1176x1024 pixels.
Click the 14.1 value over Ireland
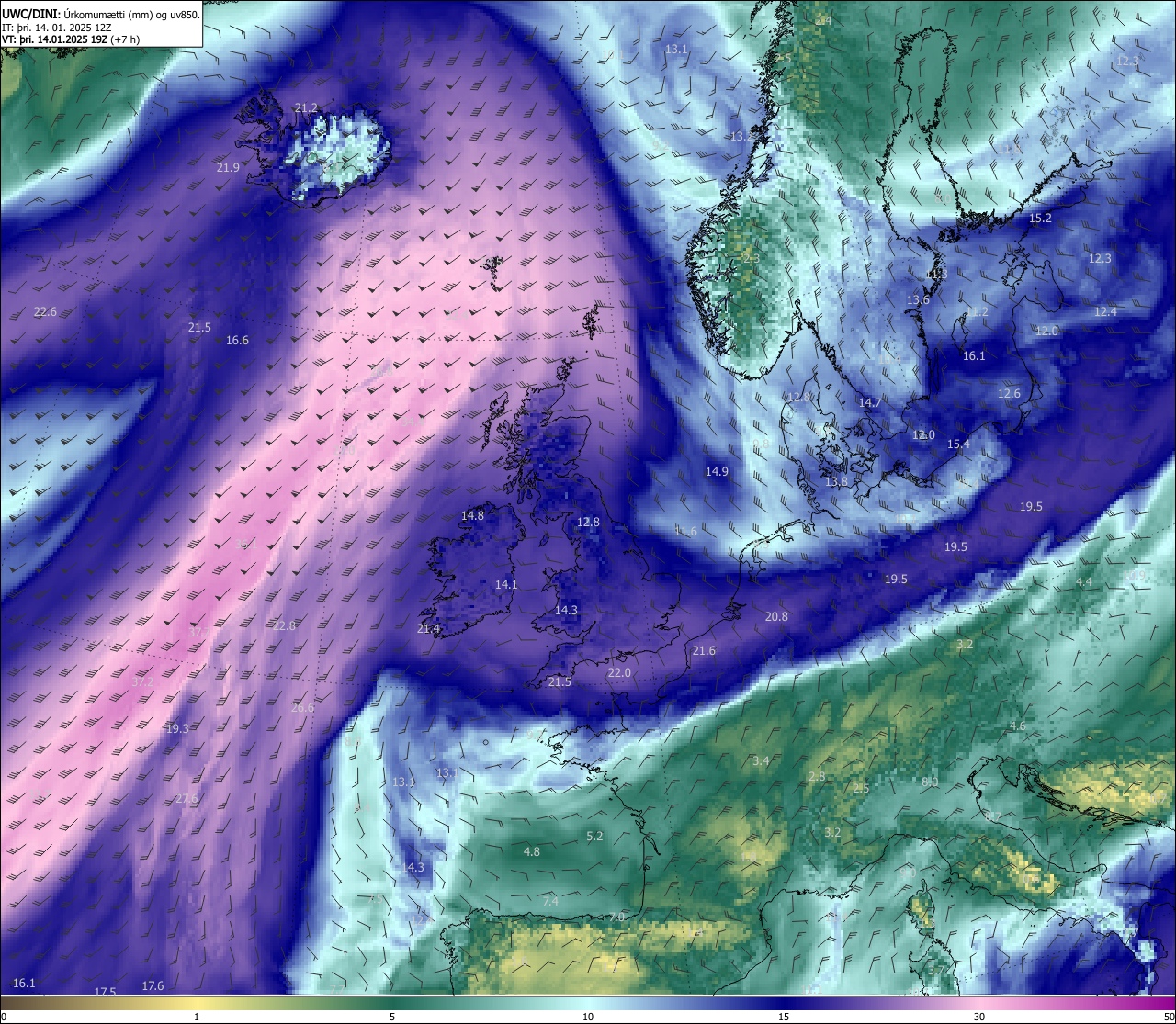(506, 585)
